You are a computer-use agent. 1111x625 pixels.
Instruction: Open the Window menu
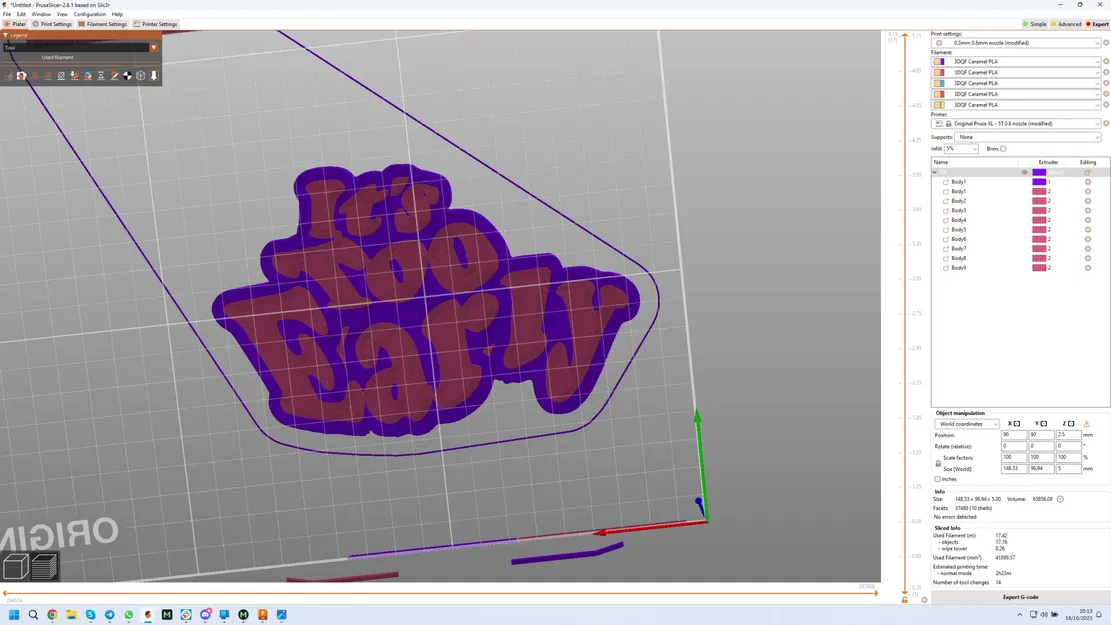point(41,14)
